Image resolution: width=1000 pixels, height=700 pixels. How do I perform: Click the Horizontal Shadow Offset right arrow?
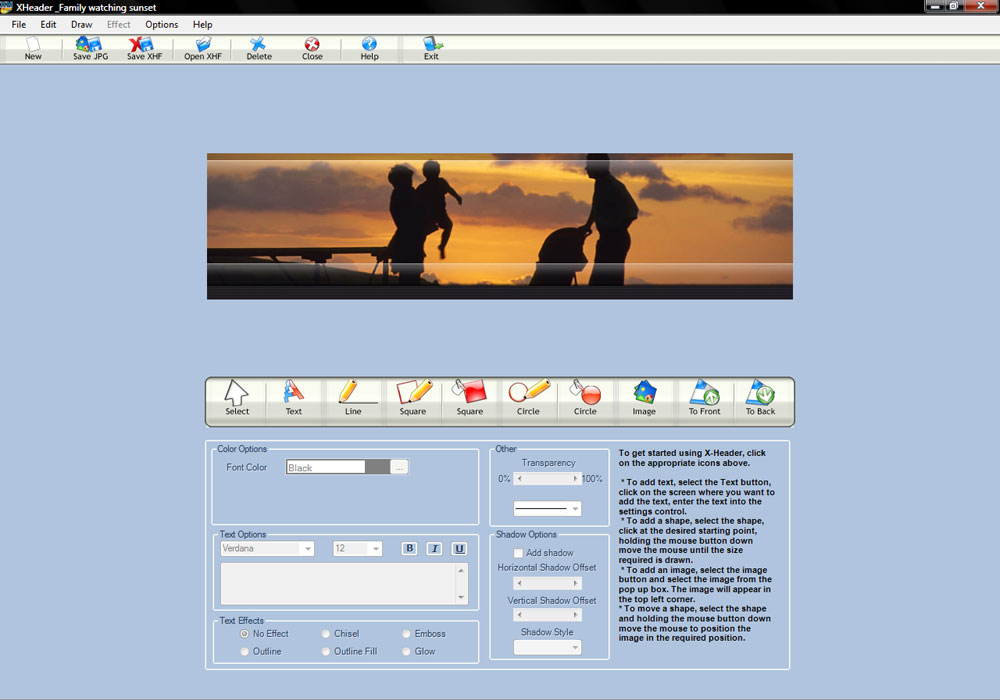point(575,583)
